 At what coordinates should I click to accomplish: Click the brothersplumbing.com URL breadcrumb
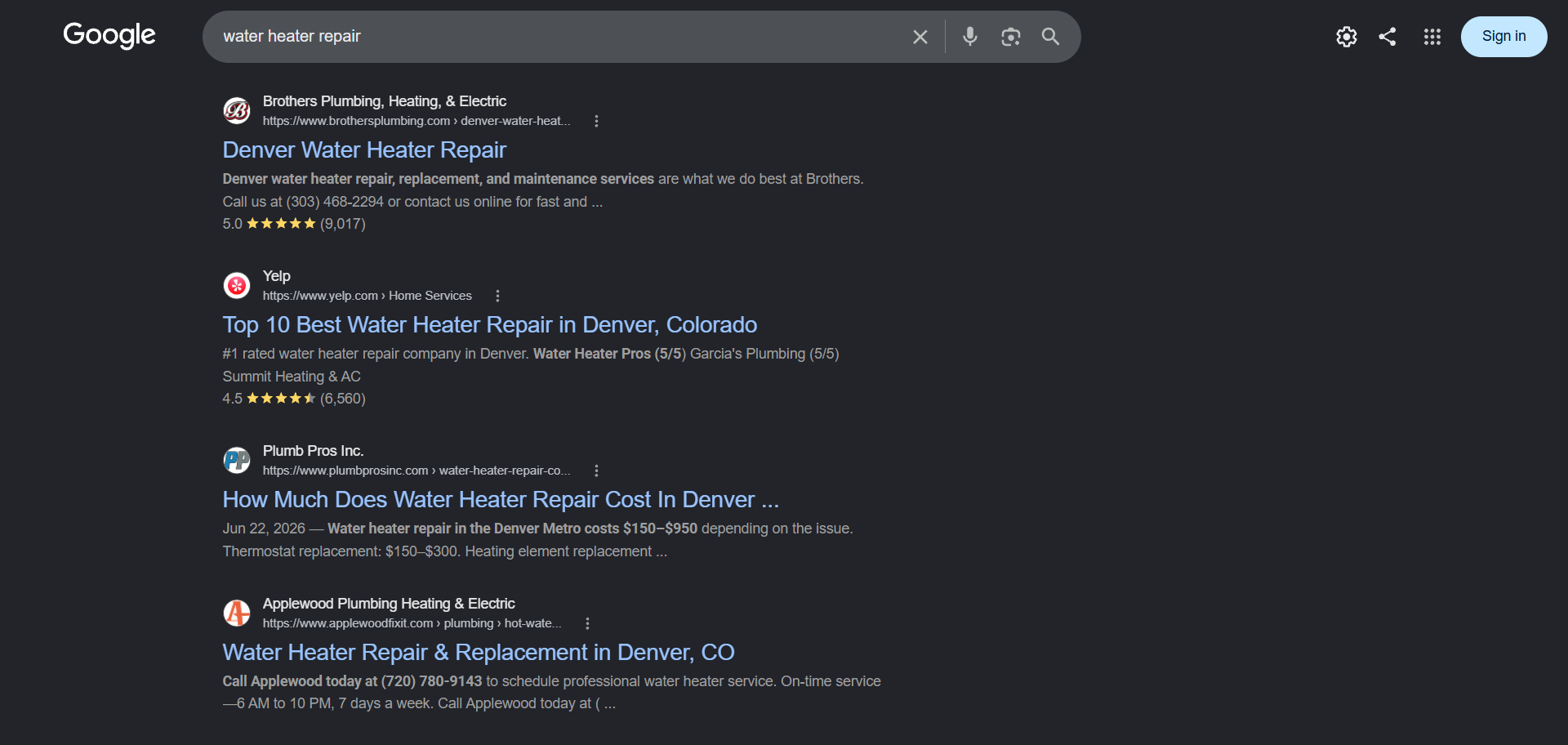click(x=416, y=121)
